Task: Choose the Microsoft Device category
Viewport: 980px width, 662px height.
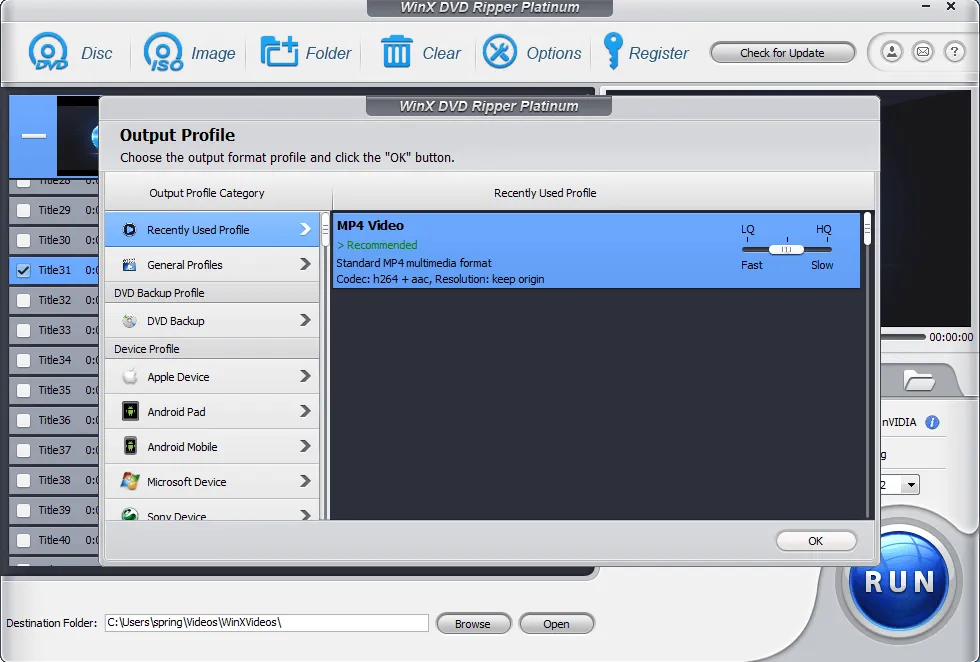Action: tap(211, 482)
